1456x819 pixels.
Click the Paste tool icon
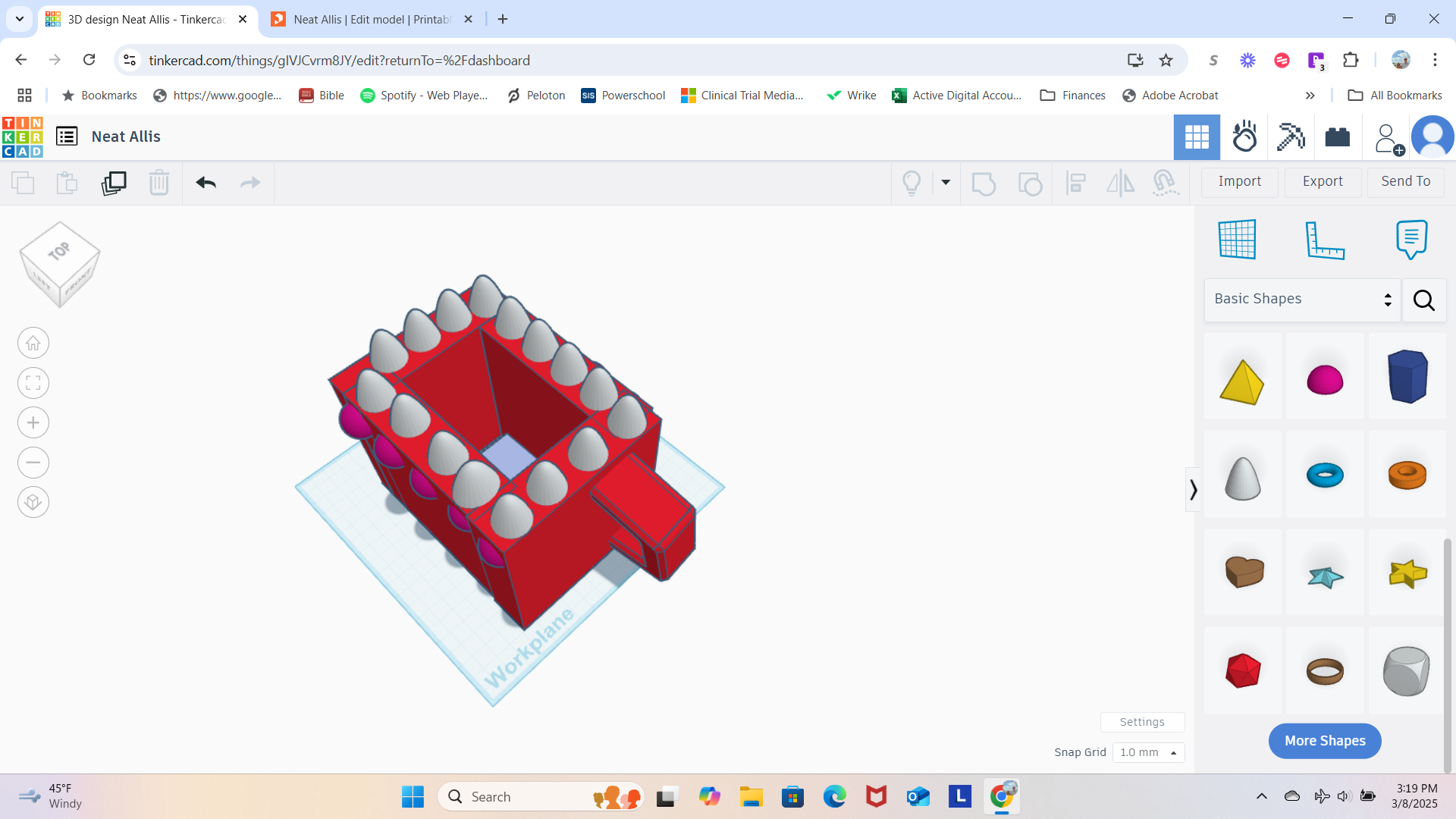click(67, 183)
